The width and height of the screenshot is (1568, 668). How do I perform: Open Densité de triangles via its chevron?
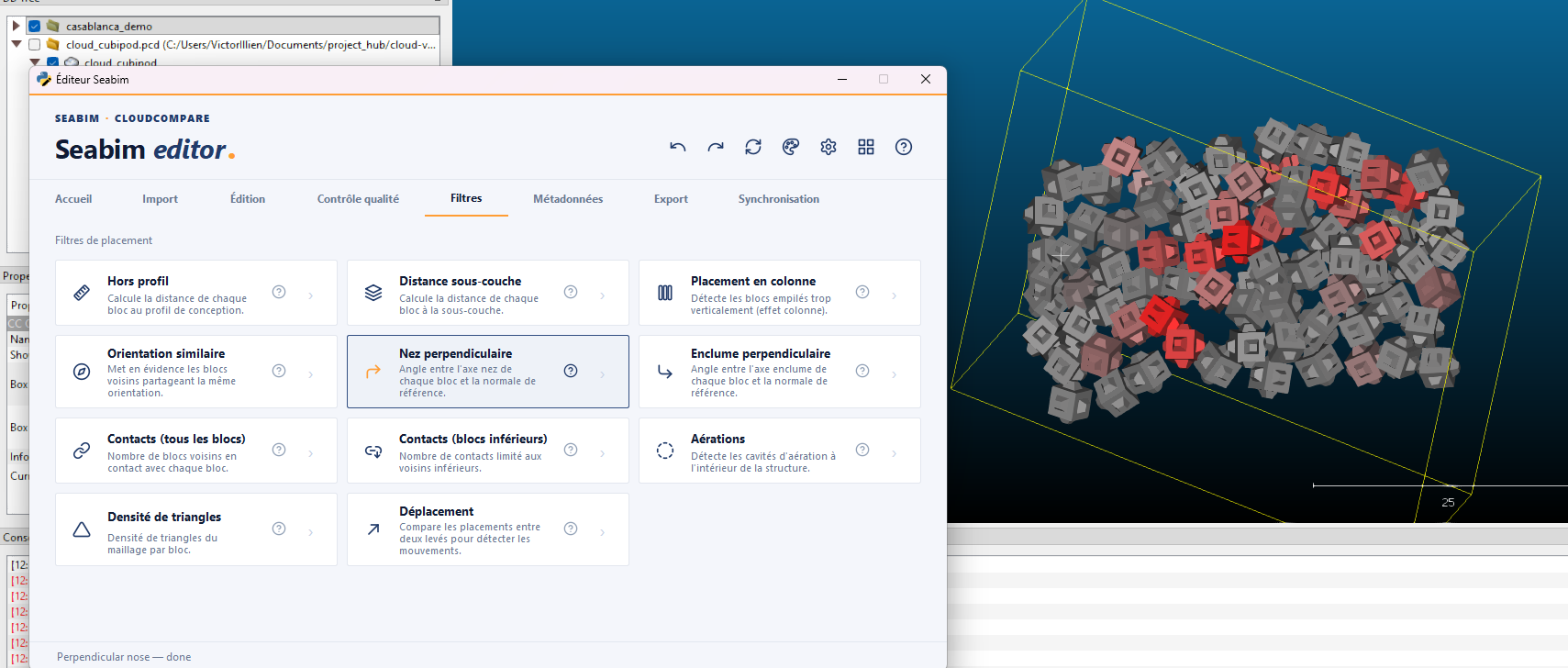point(311,532)
